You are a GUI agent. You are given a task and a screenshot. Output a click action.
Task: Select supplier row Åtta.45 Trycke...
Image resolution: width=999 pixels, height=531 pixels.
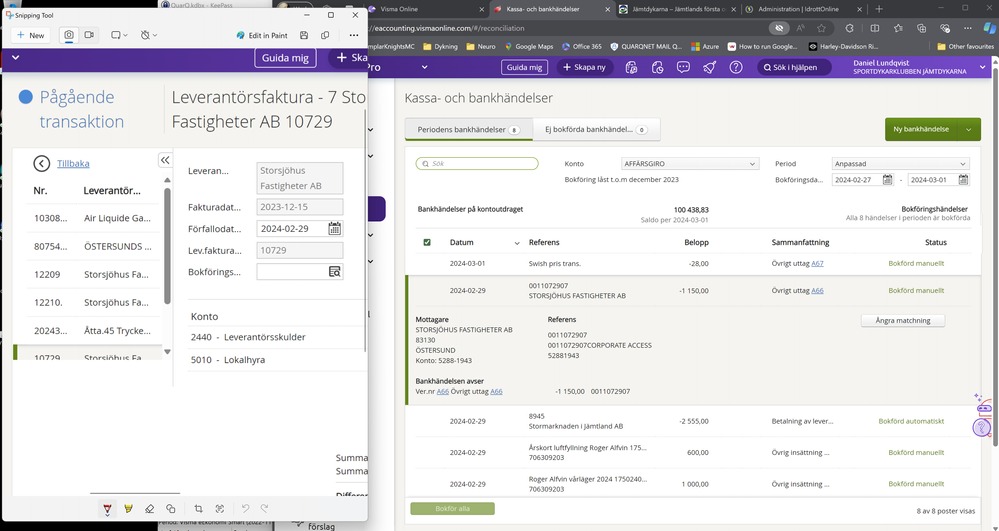coord(93,330)
